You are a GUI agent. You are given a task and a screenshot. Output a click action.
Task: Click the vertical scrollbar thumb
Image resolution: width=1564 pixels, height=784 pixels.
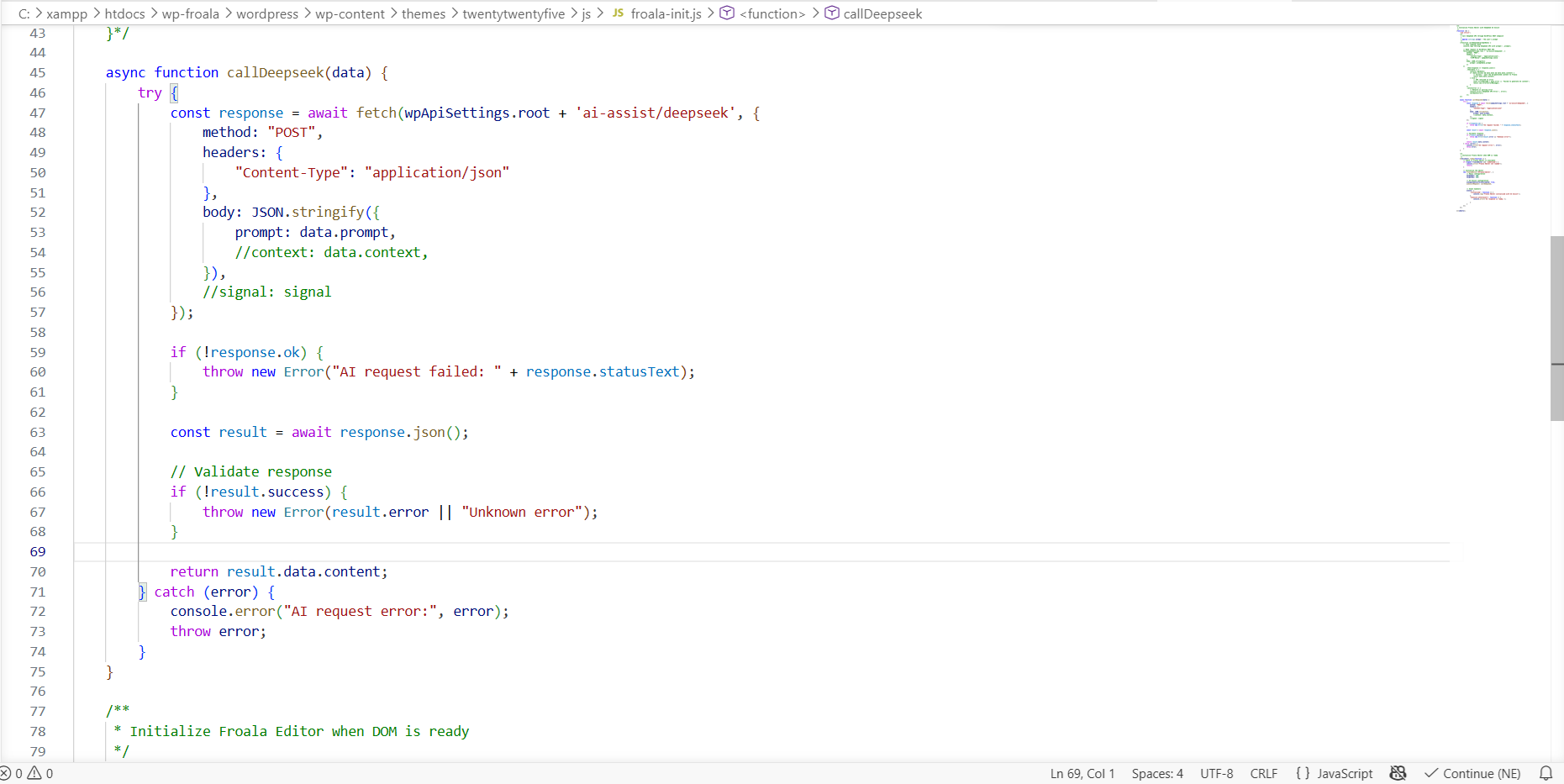click(x=1557, y=328)
